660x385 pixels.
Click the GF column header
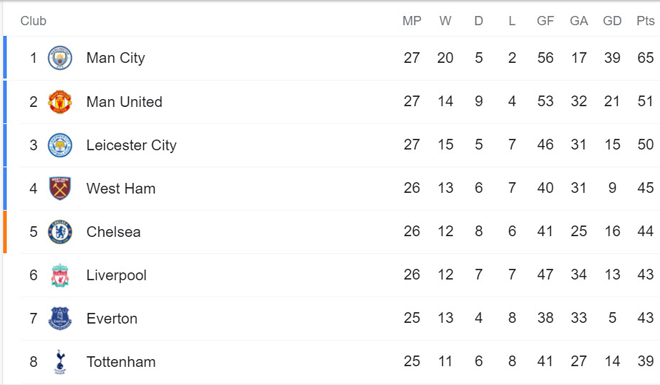pyautogui.click(x=545, y=21)
